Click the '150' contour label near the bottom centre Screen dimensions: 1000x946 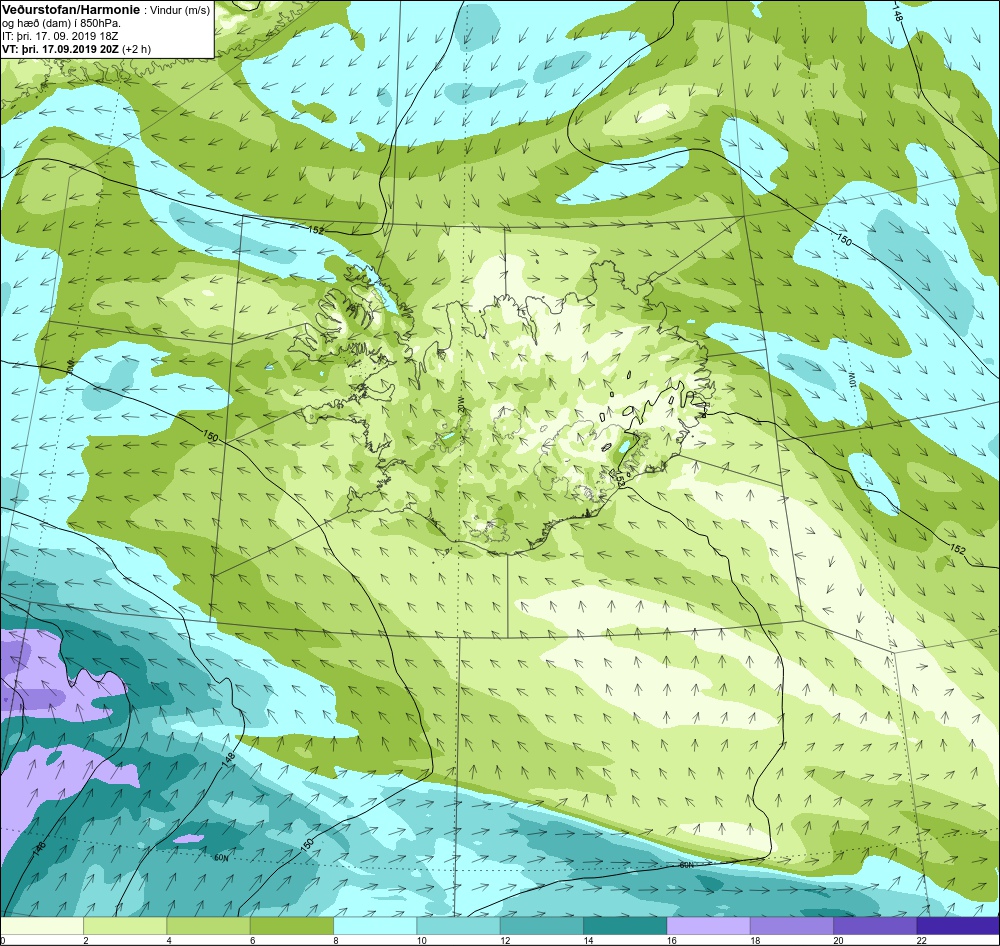307,845
